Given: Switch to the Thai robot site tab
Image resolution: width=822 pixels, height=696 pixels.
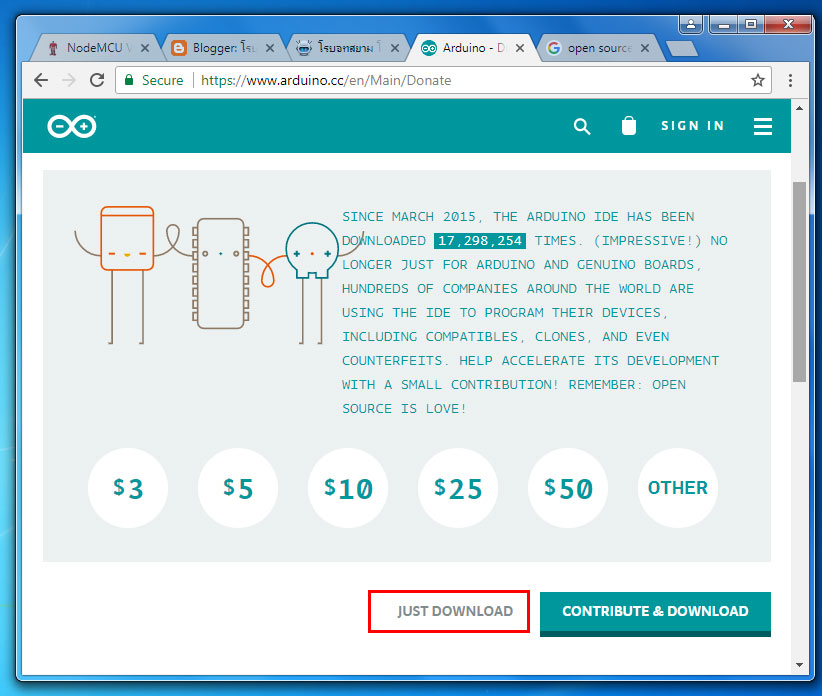Looking at the screenshot, I should 345,48.
